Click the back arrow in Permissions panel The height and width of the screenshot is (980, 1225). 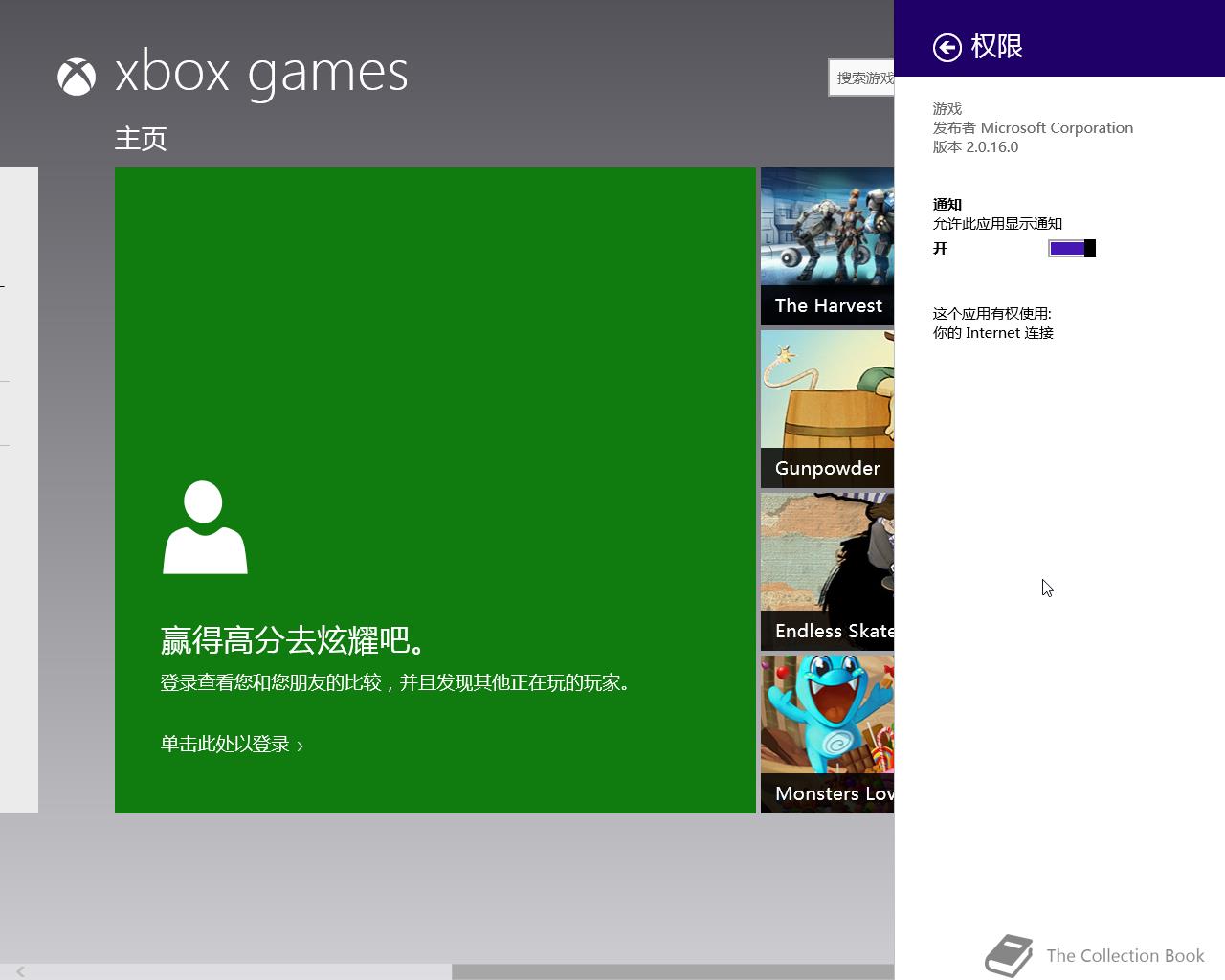click(x=947, y=47)
